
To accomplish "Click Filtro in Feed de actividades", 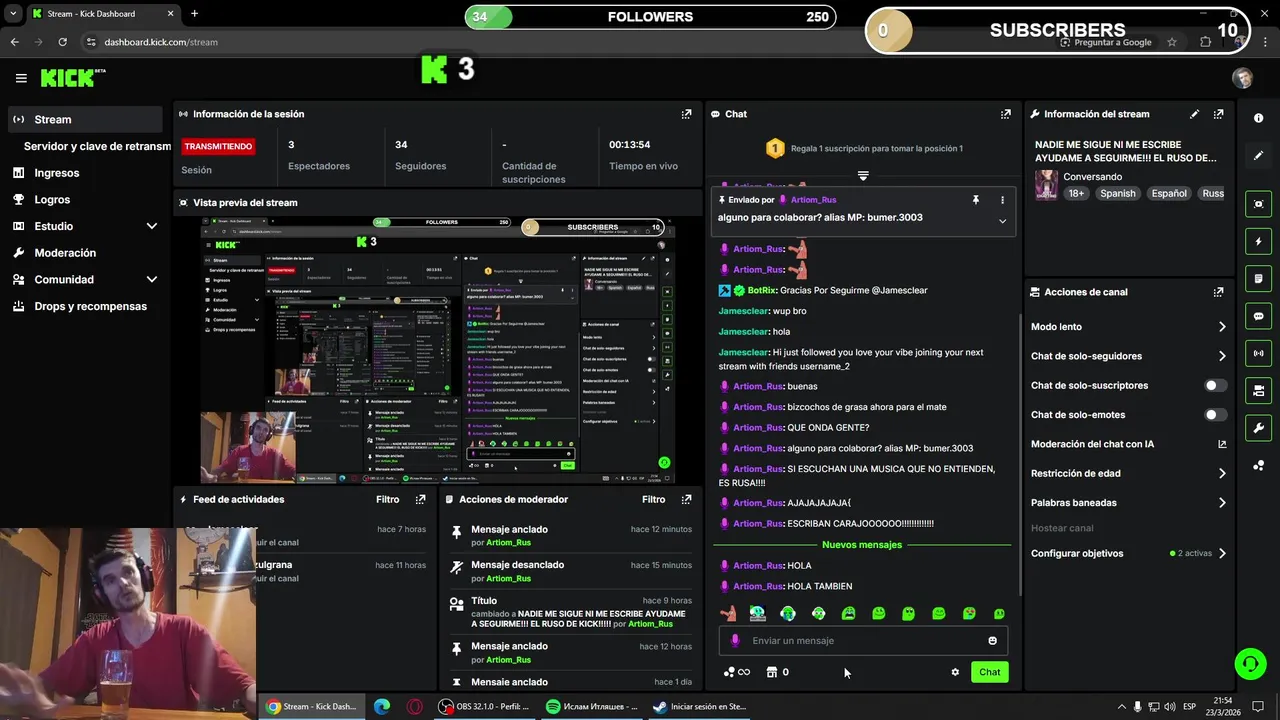I will point(387,499).
